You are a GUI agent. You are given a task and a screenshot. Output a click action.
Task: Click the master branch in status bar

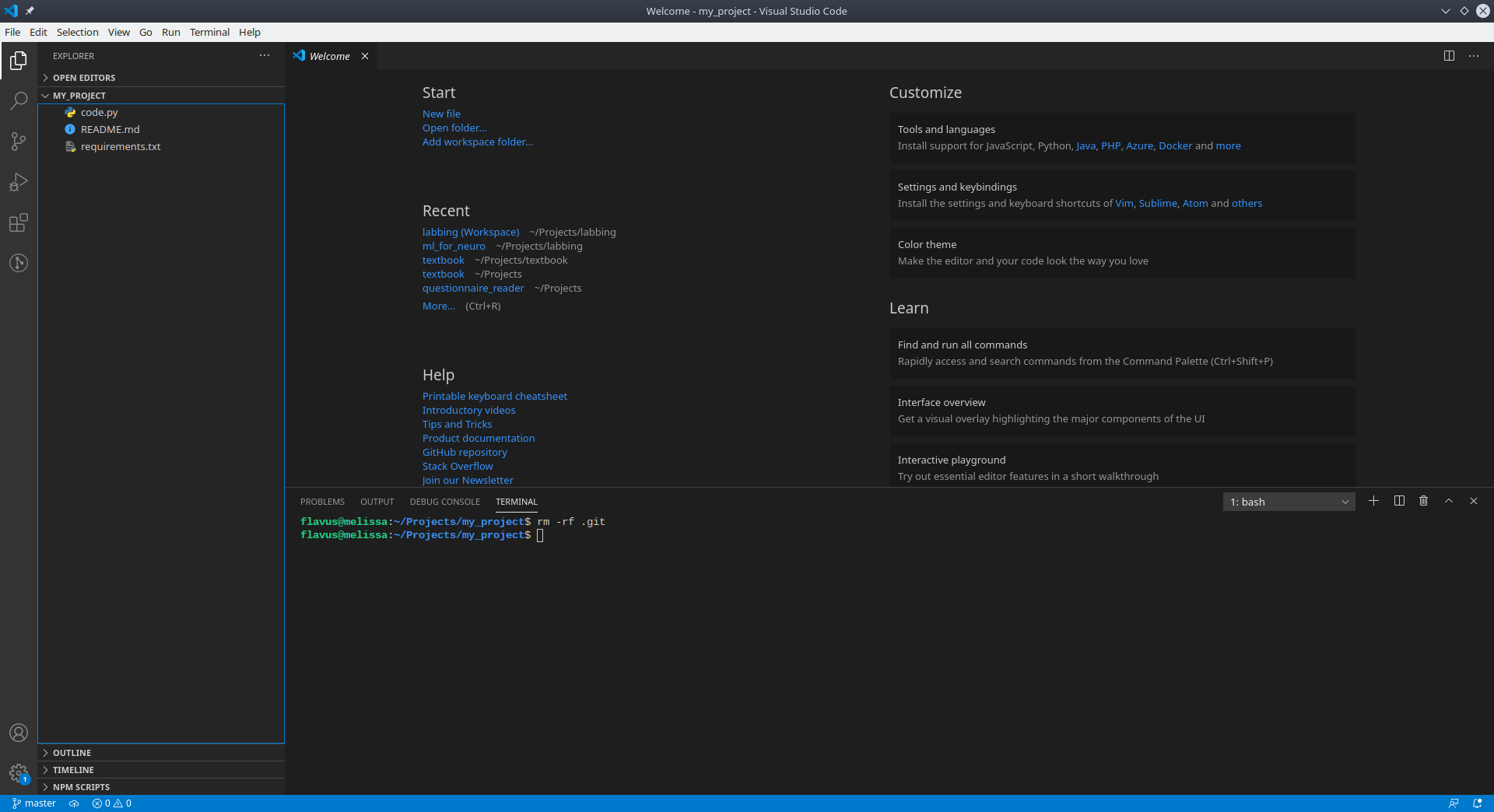coord(34,803)
